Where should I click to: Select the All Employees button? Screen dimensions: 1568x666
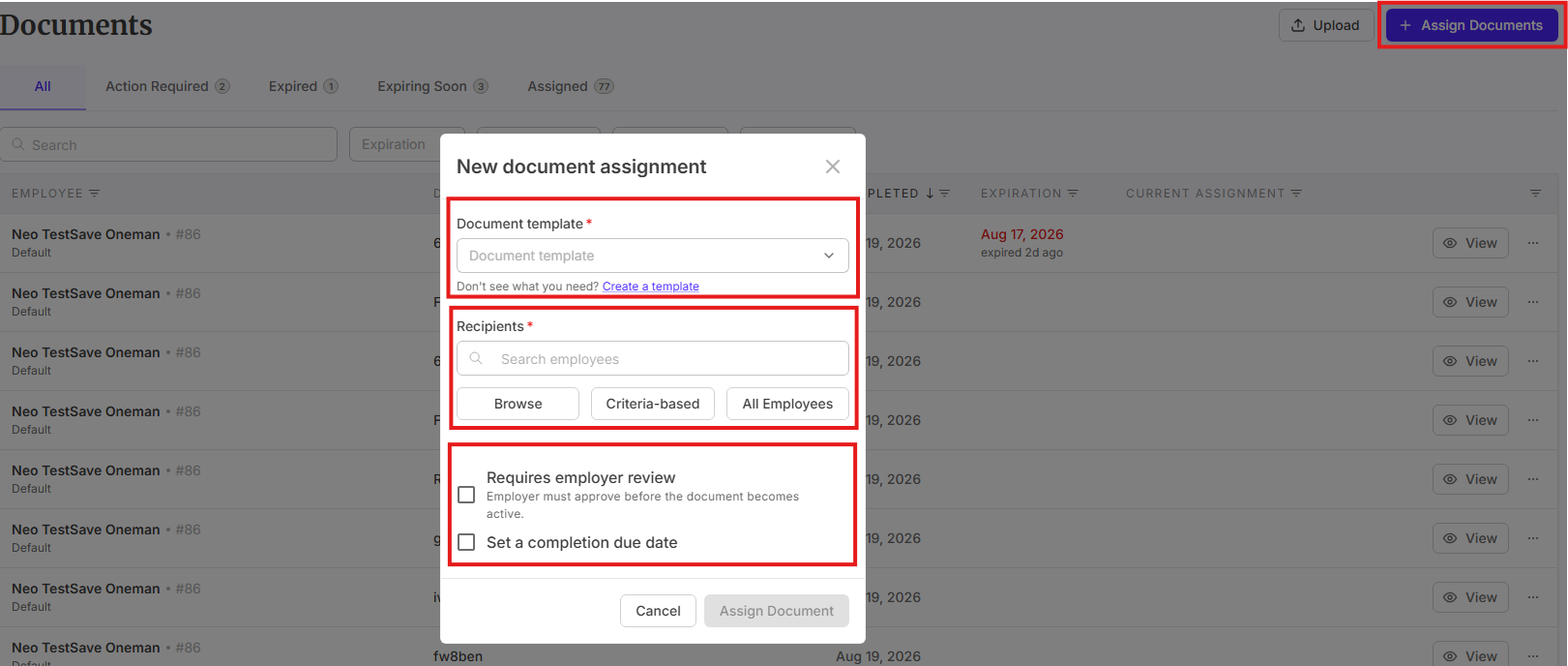point(787,404)
